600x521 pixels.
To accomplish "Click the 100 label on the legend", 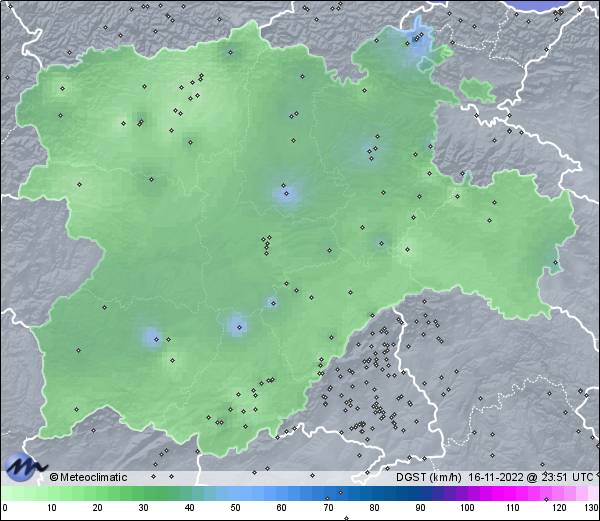I will (467, 508).
